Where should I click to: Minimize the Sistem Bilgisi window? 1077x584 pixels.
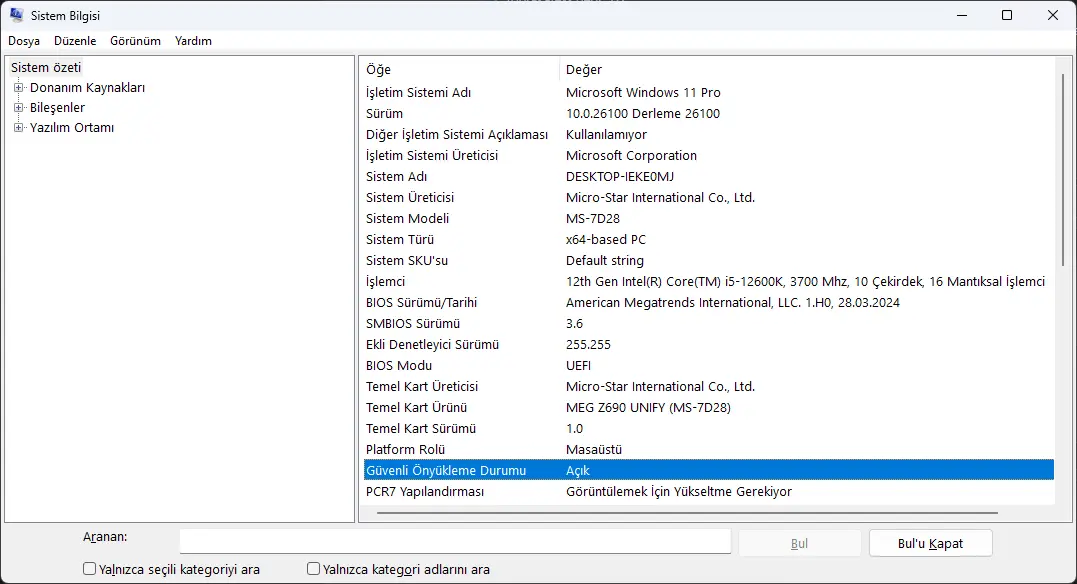(x=962, y=15)
